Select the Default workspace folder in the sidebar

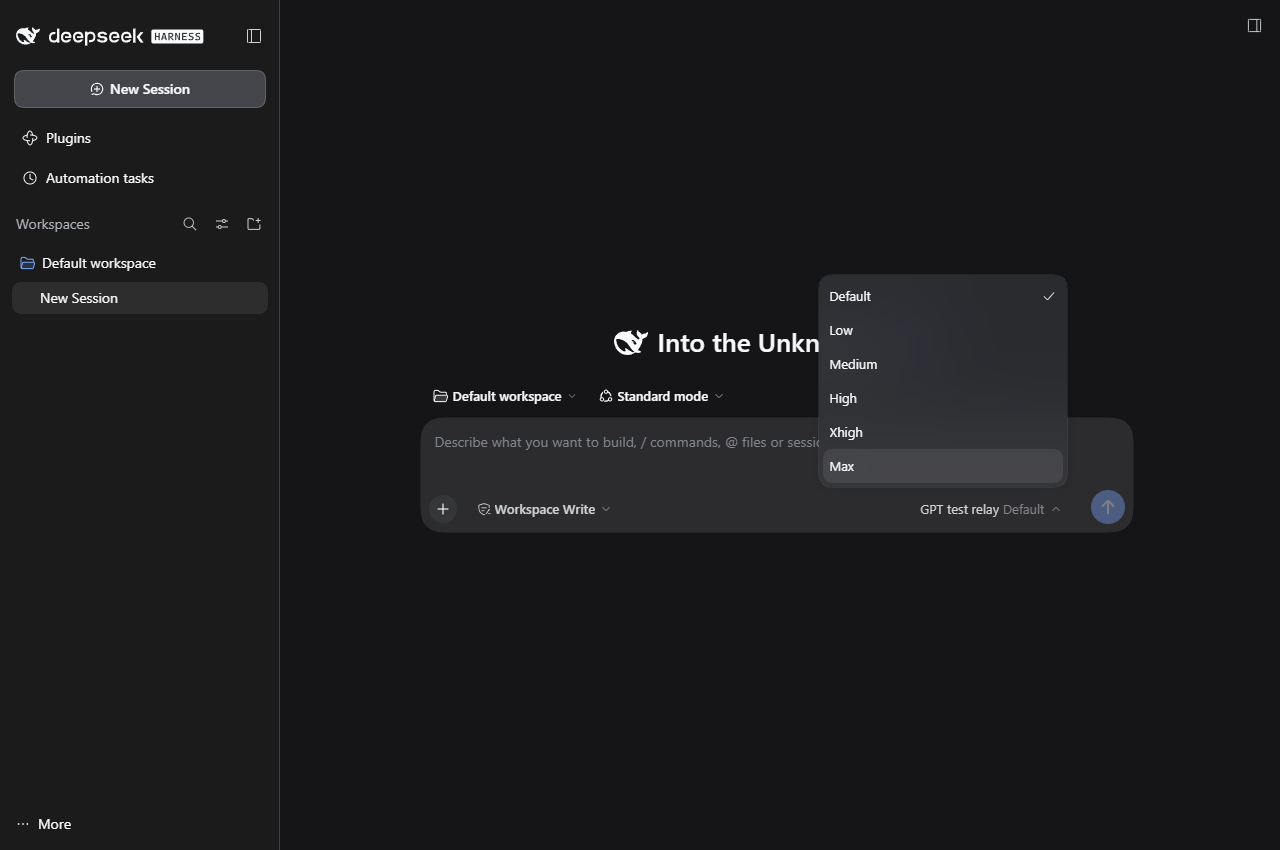point(140,263)
